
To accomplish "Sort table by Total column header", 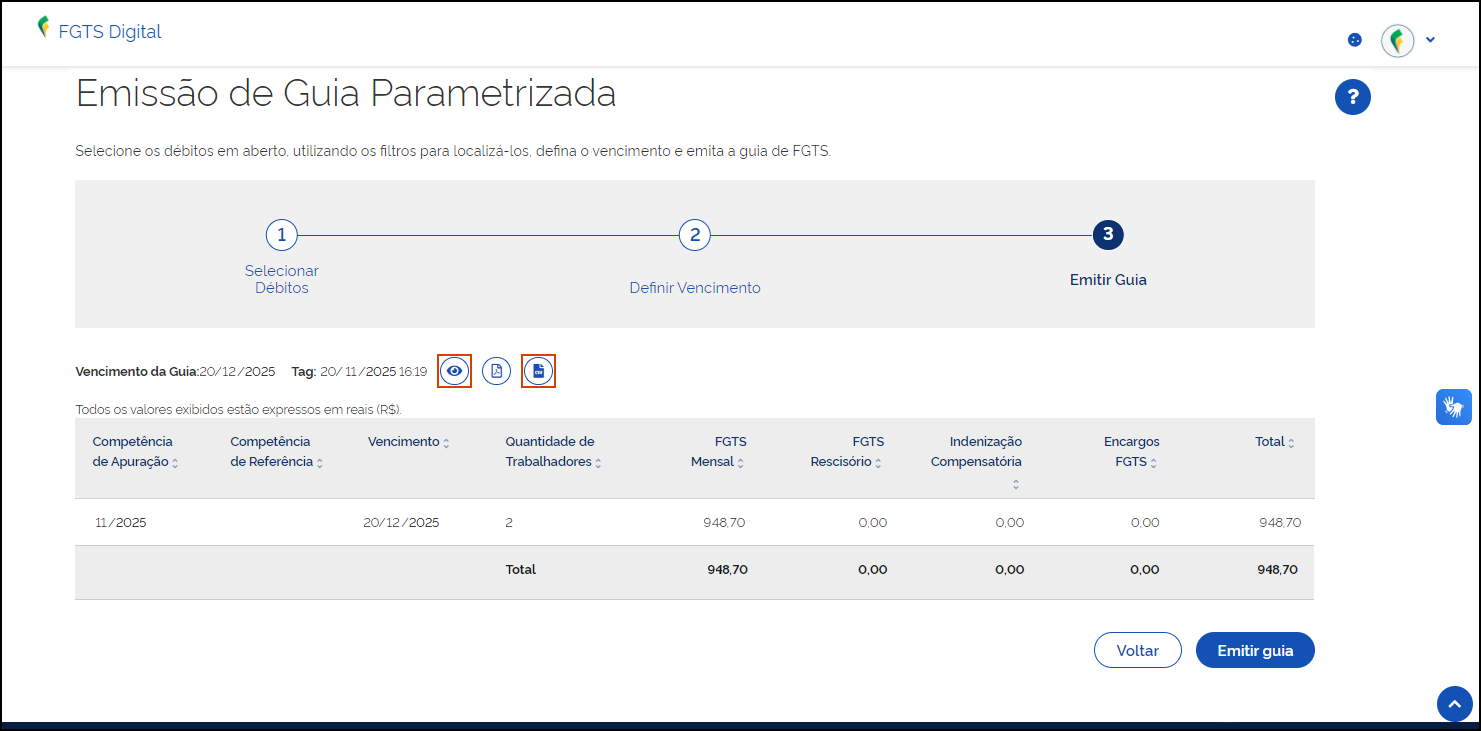I will pos(1290,443).
